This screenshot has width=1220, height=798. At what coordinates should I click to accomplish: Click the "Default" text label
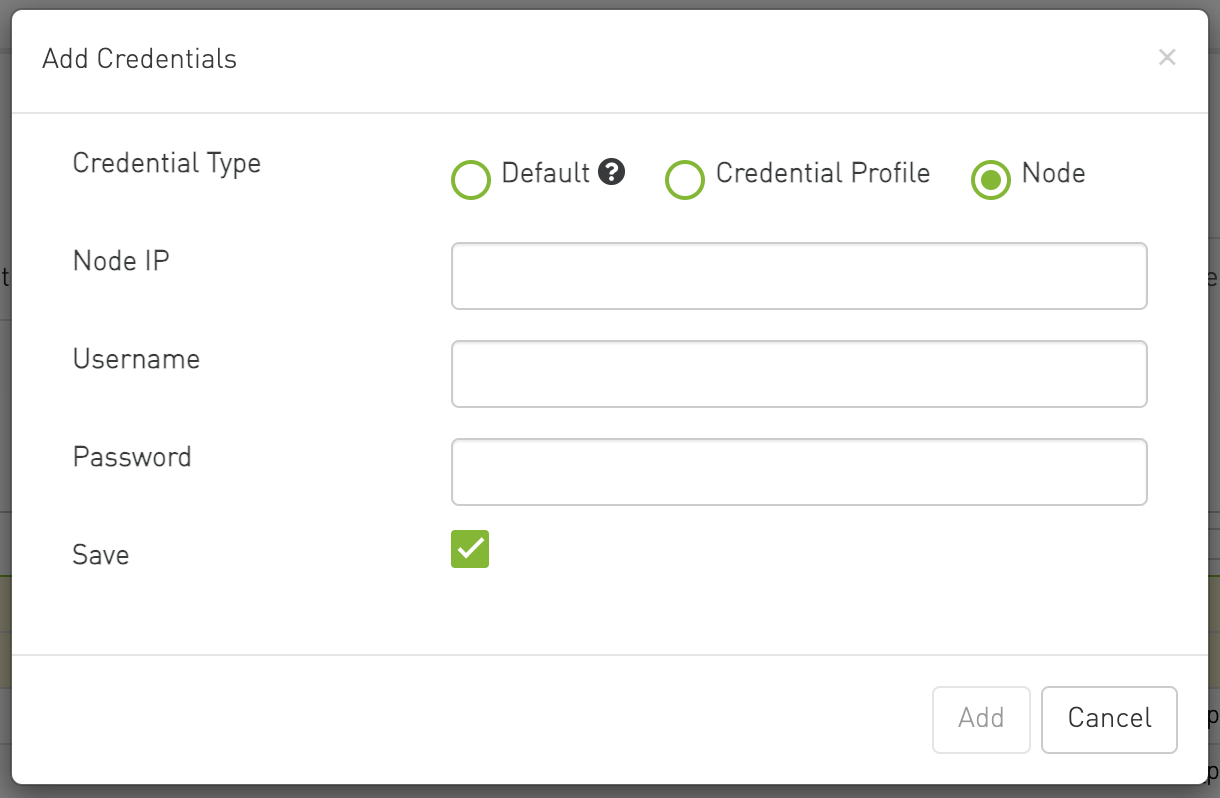pyautogui.click(x=546, y=173)
